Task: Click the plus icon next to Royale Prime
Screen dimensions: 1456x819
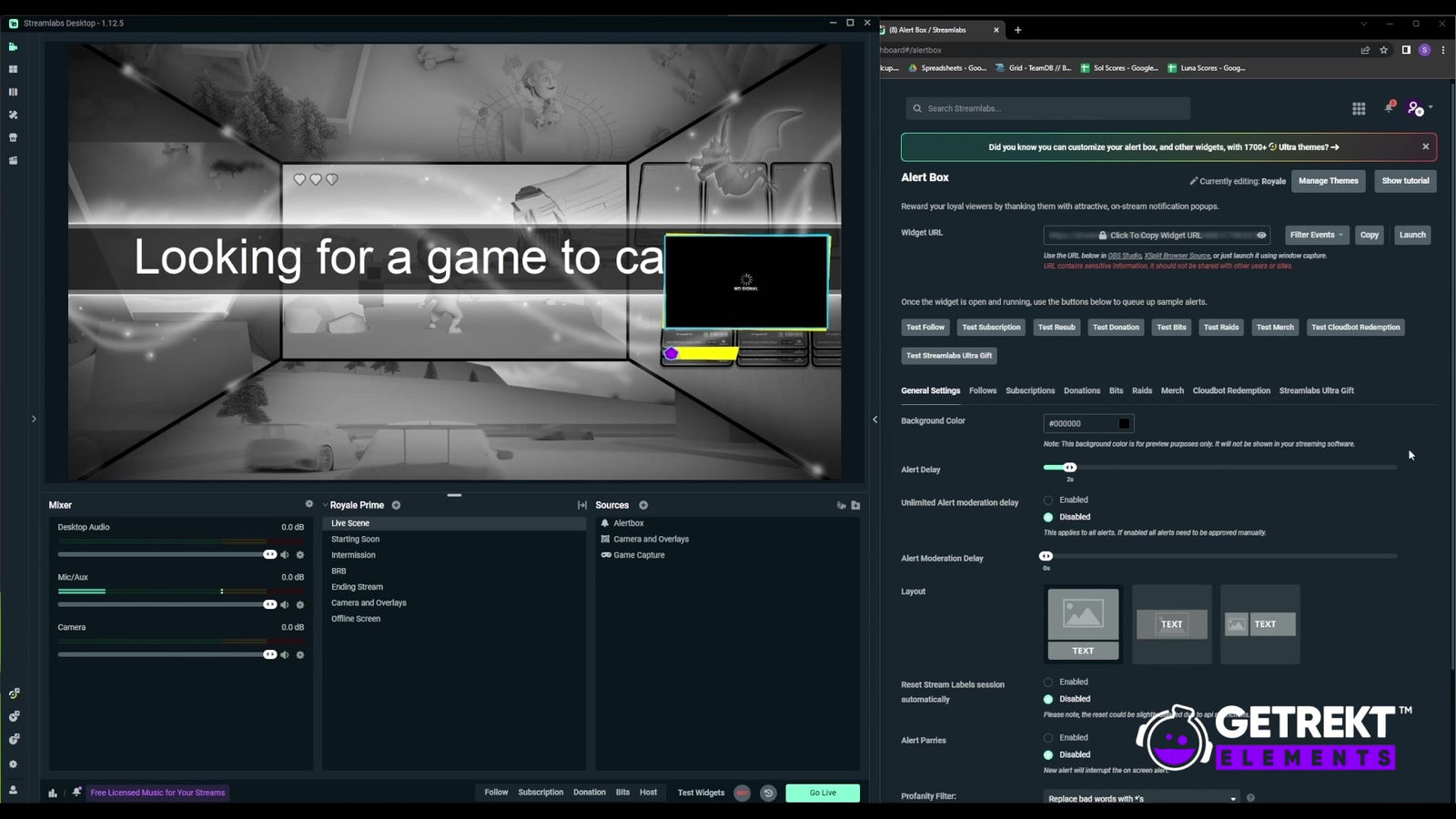Action: tap(396, 505)
